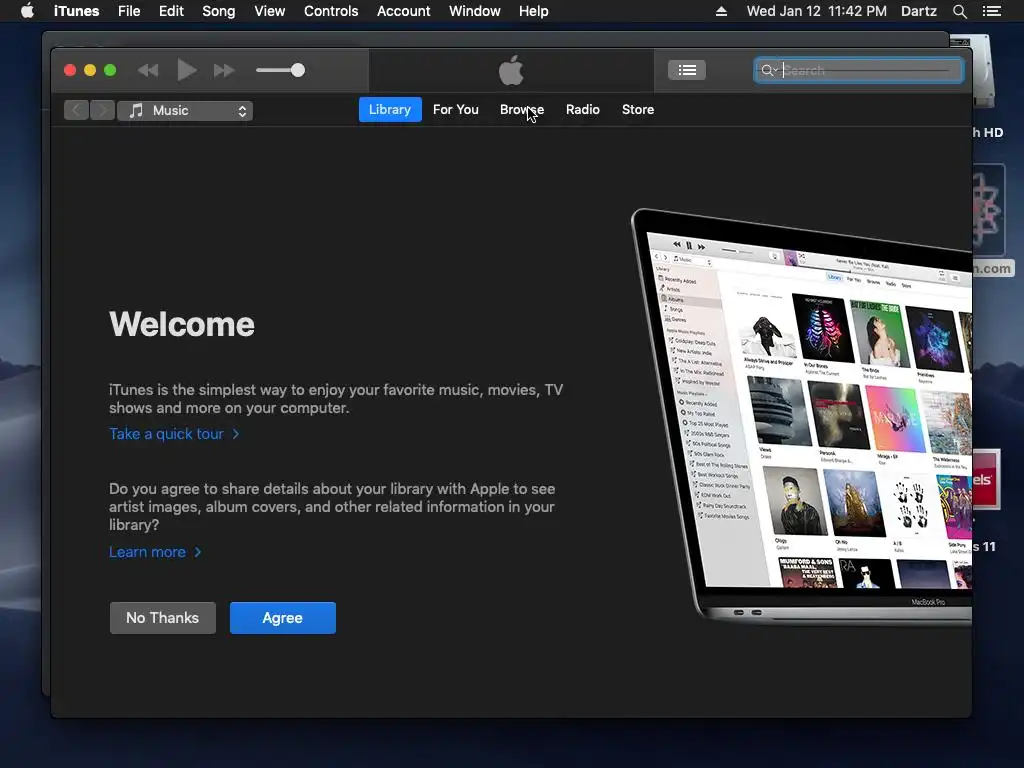Open the Controls menu

tap(331, 11)
